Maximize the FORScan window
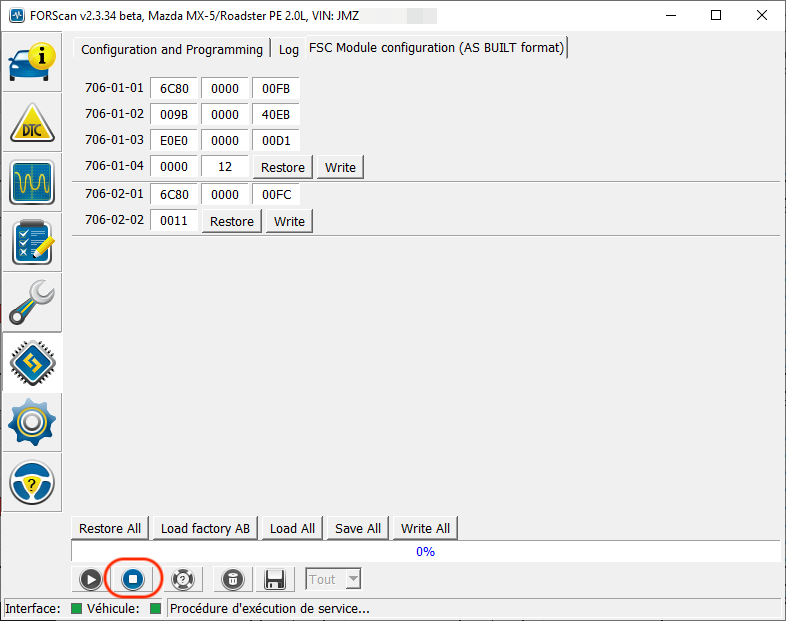The height and width of the screenshot is (621, 786). tap(716, 15)
